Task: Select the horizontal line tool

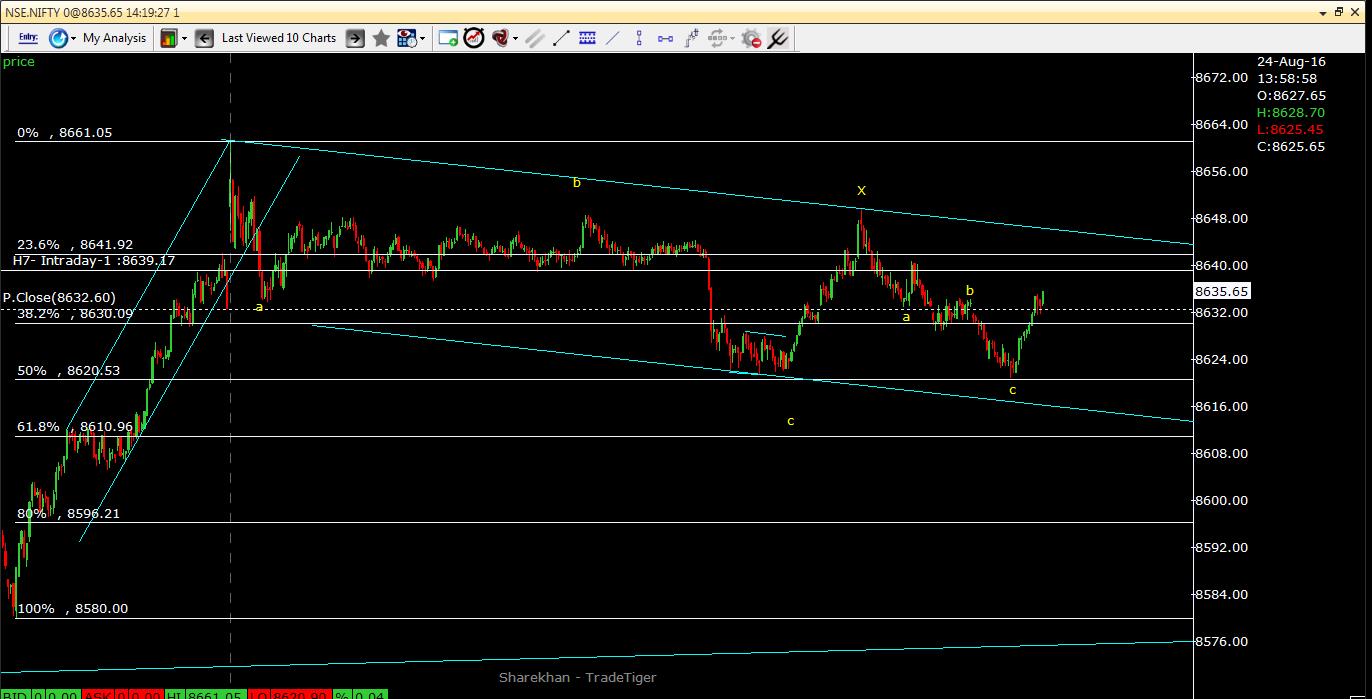Action: pyautogui.click(x=666, y=38)
